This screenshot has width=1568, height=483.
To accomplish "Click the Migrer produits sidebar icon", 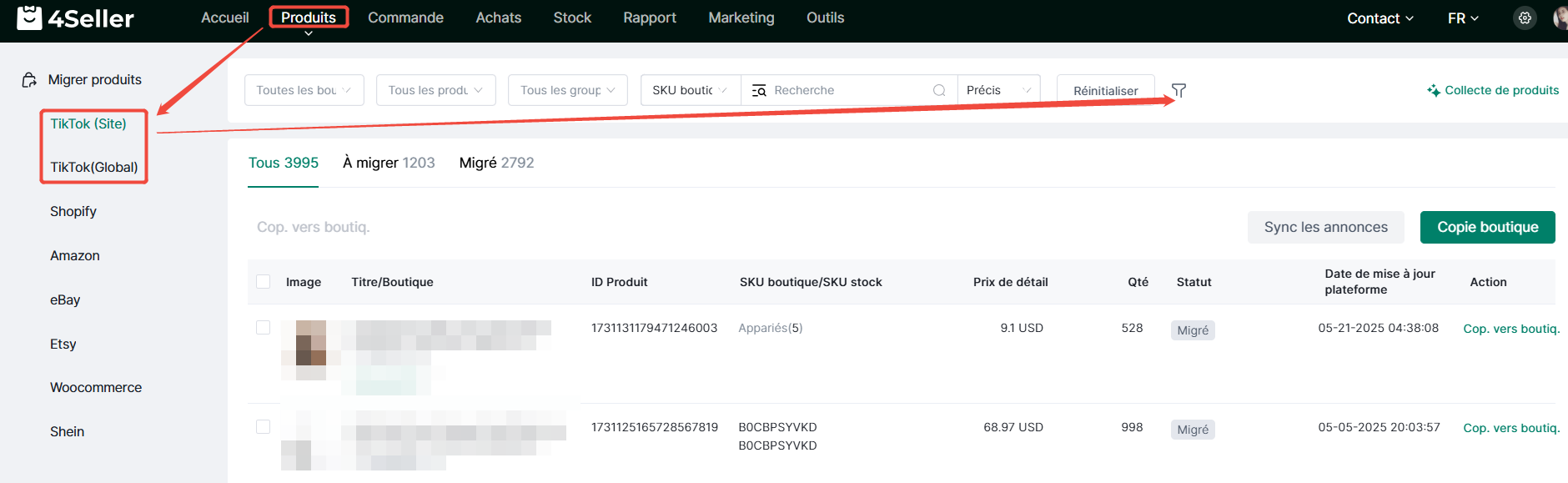I will (x=29, y=79).
